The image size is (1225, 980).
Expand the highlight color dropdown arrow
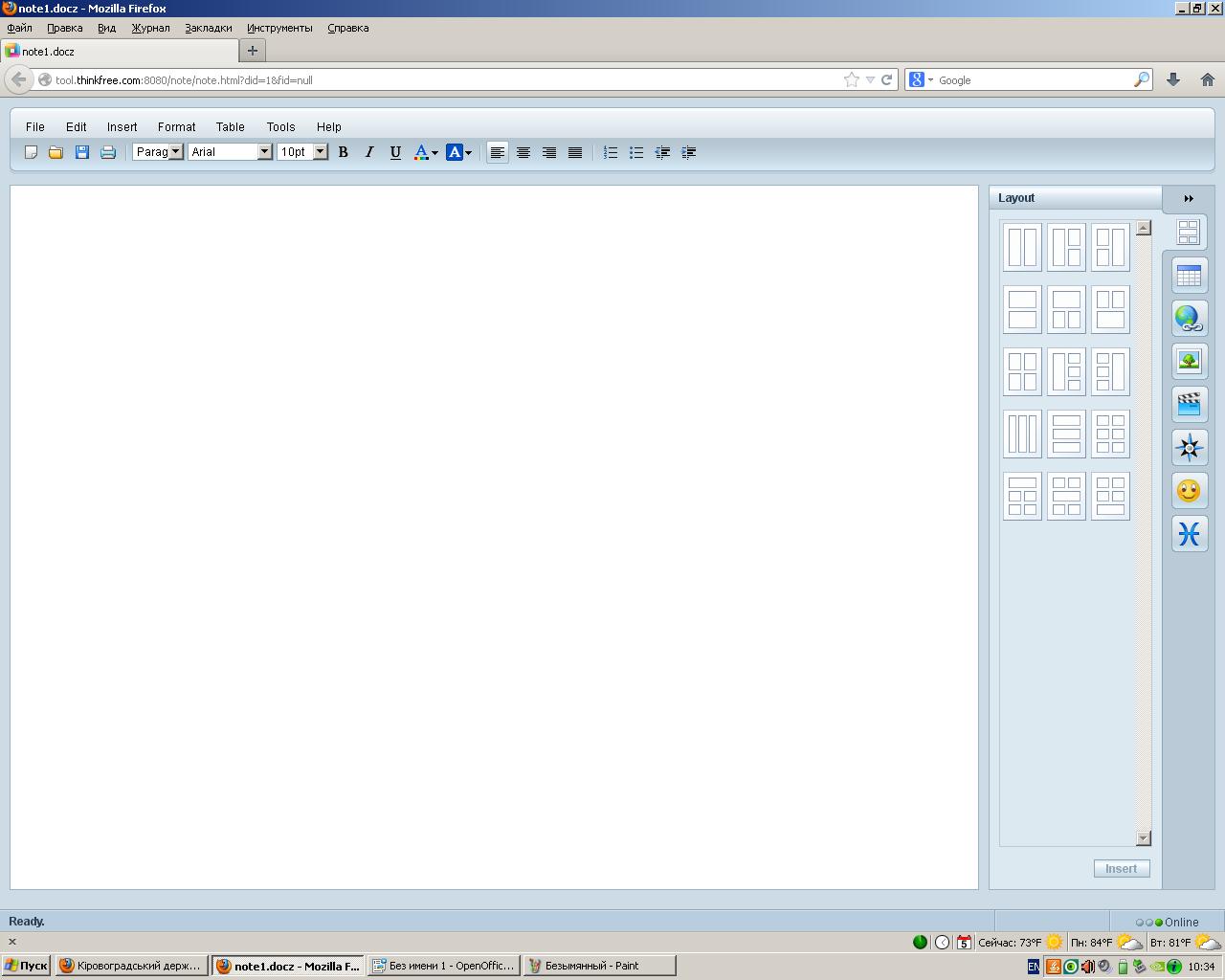tap(468, 153)
